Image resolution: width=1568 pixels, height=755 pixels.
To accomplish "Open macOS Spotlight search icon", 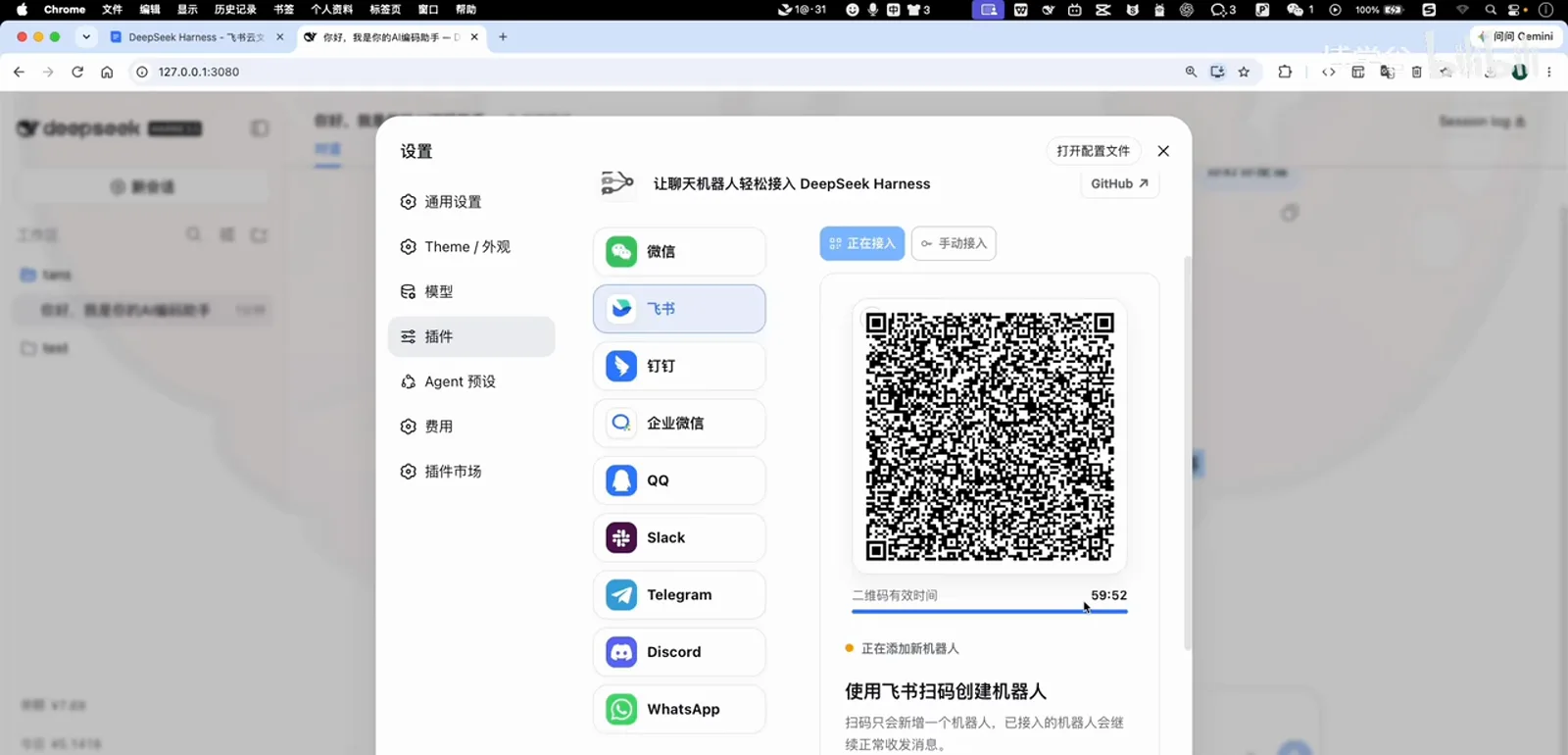I will (x=1491, y=10).
